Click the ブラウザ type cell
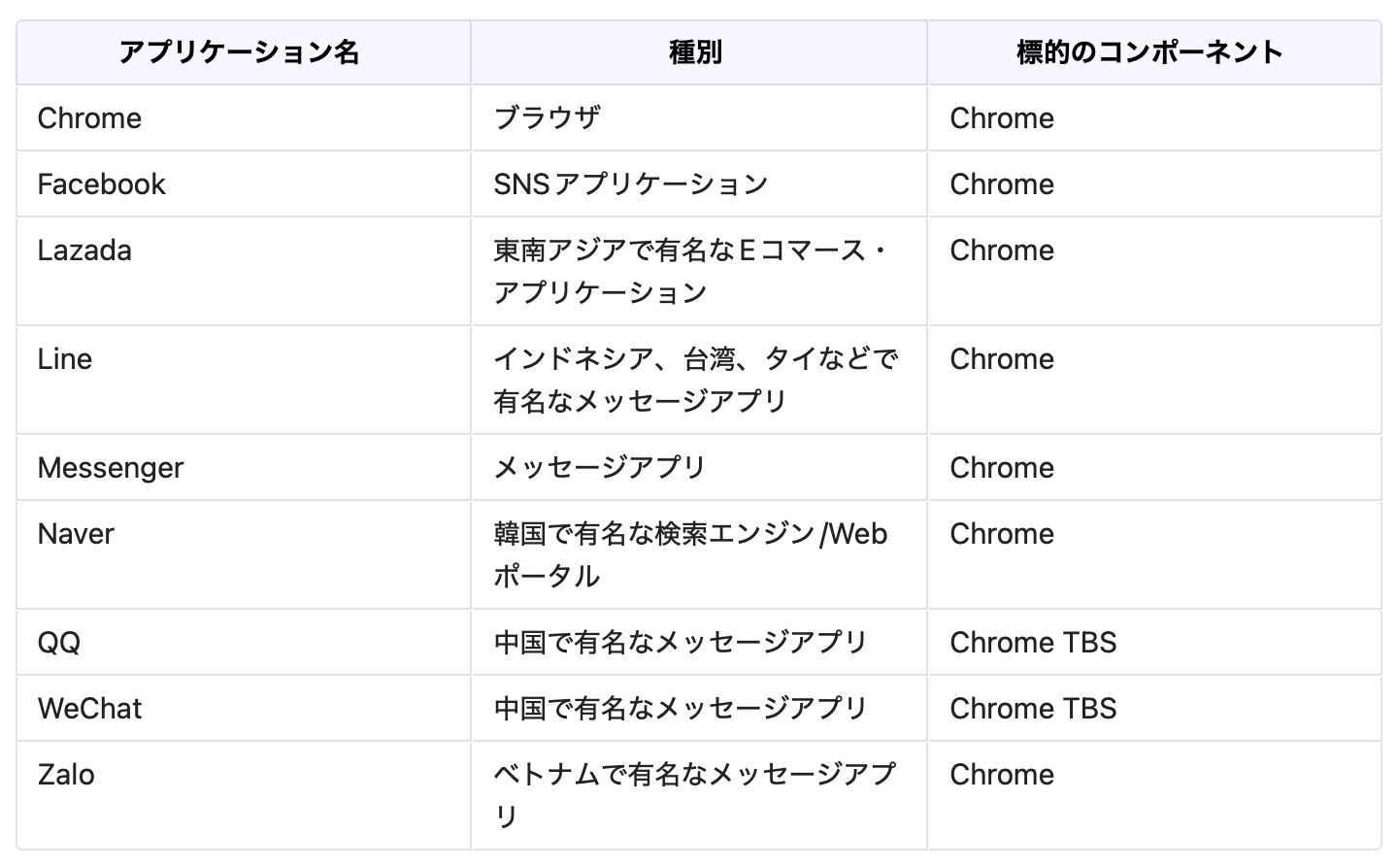The height and width of the screenshot is (868, 1398). 547,118
